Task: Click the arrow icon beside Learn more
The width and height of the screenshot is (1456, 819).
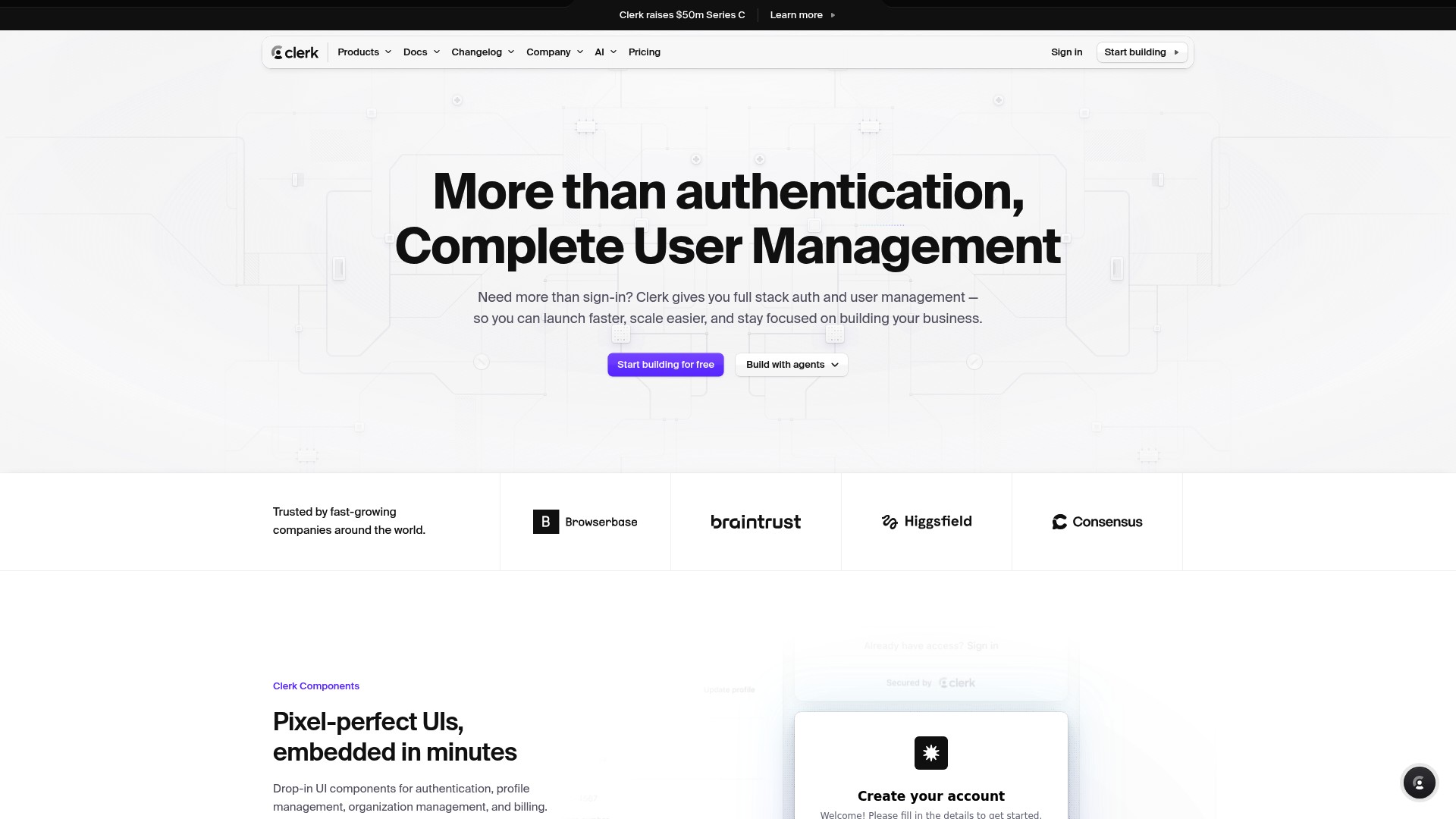Action: (x=833, y=15)
